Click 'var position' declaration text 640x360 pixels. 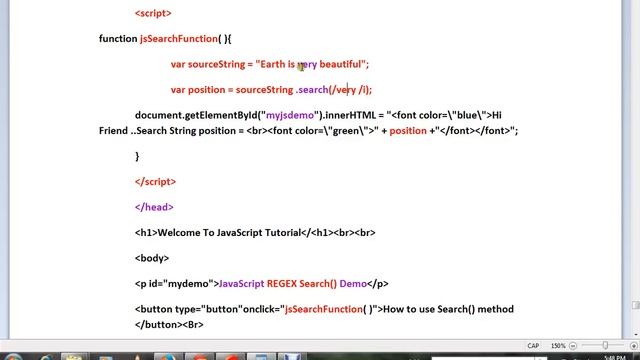point(198,90)
